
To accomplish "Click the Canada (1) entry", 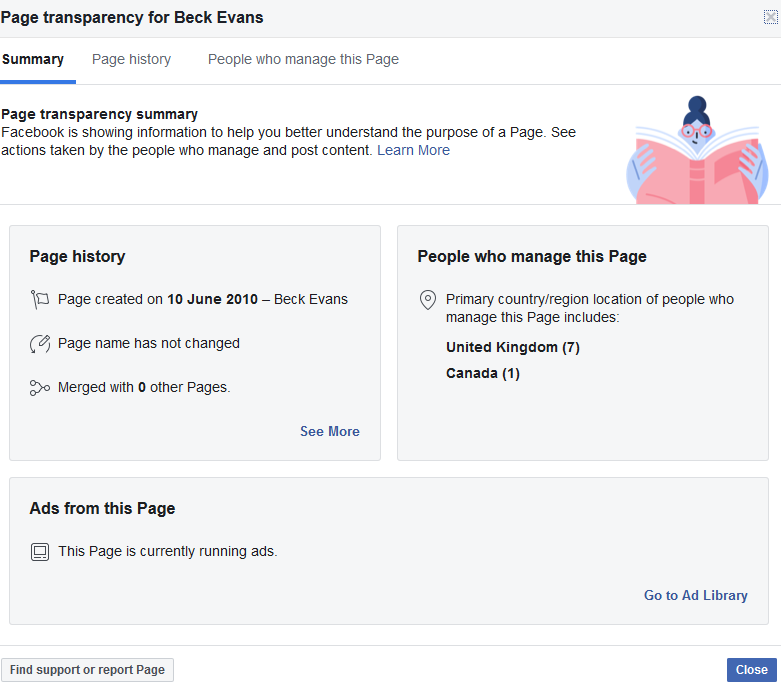I will [x=483, y=373].
